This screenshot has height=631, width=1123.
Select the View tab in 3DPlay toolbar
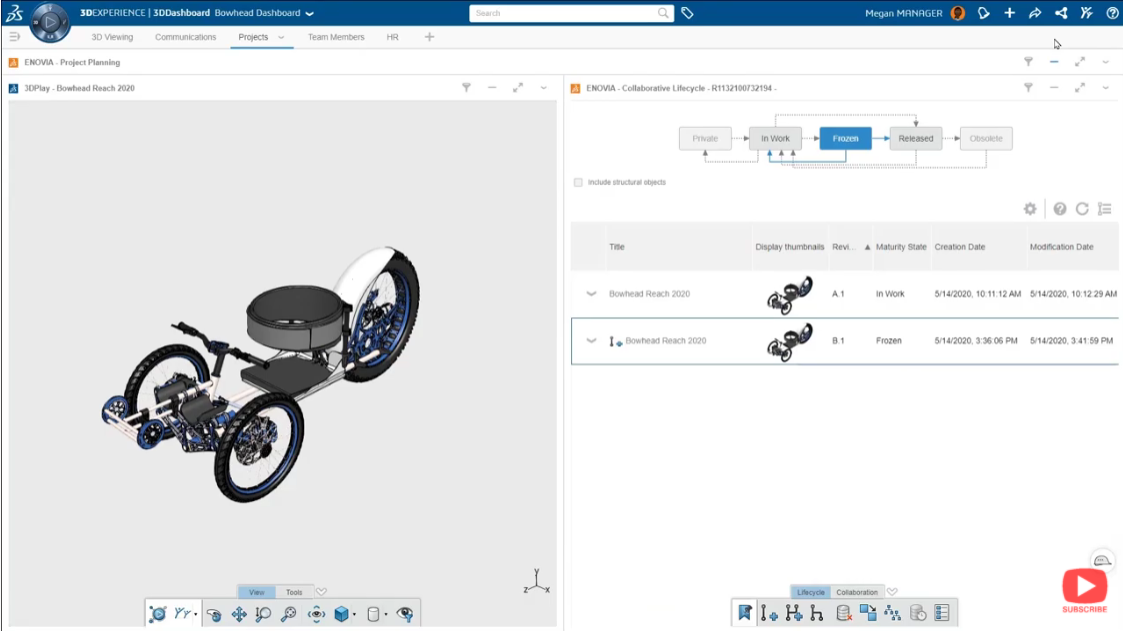pos(256,592)
